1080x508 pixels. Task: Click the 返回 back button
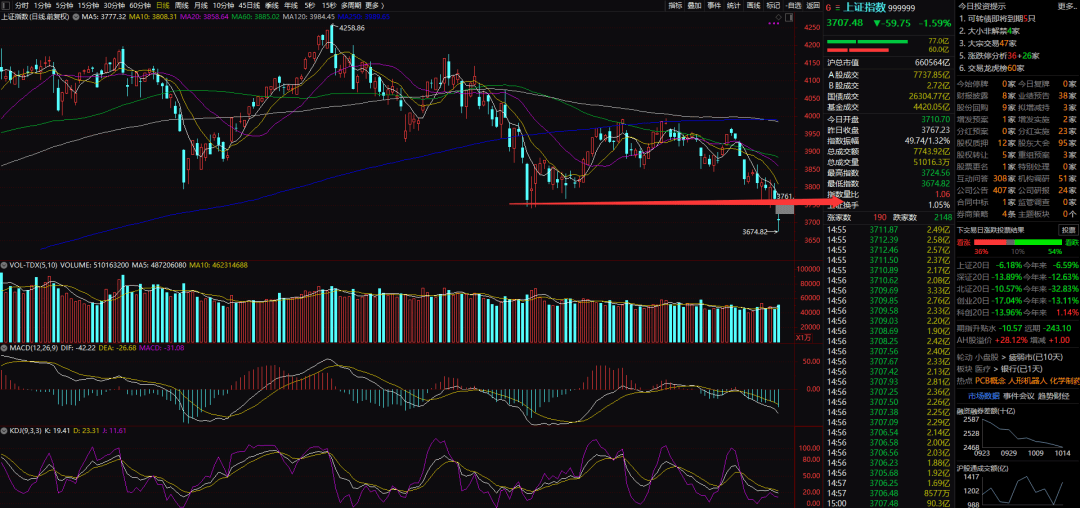click(813, 6)
